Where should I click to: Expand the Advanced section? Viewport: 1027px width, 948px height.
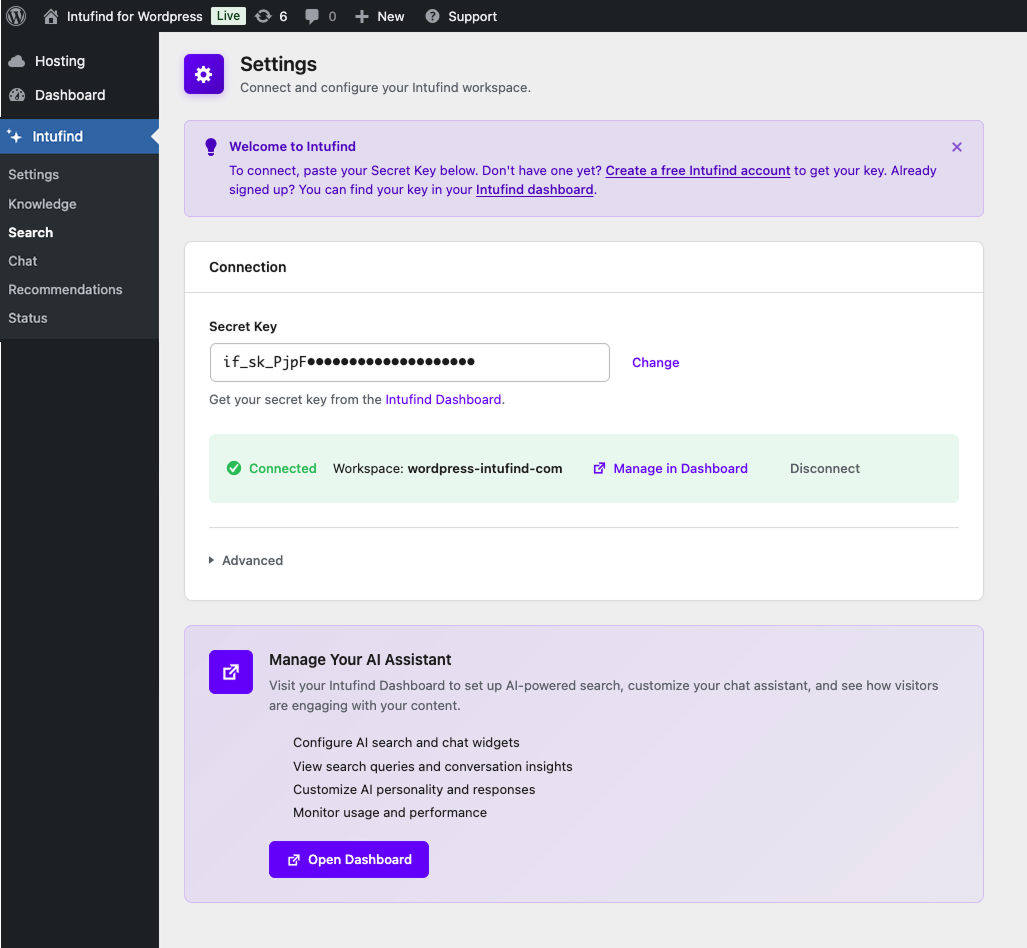246,560
